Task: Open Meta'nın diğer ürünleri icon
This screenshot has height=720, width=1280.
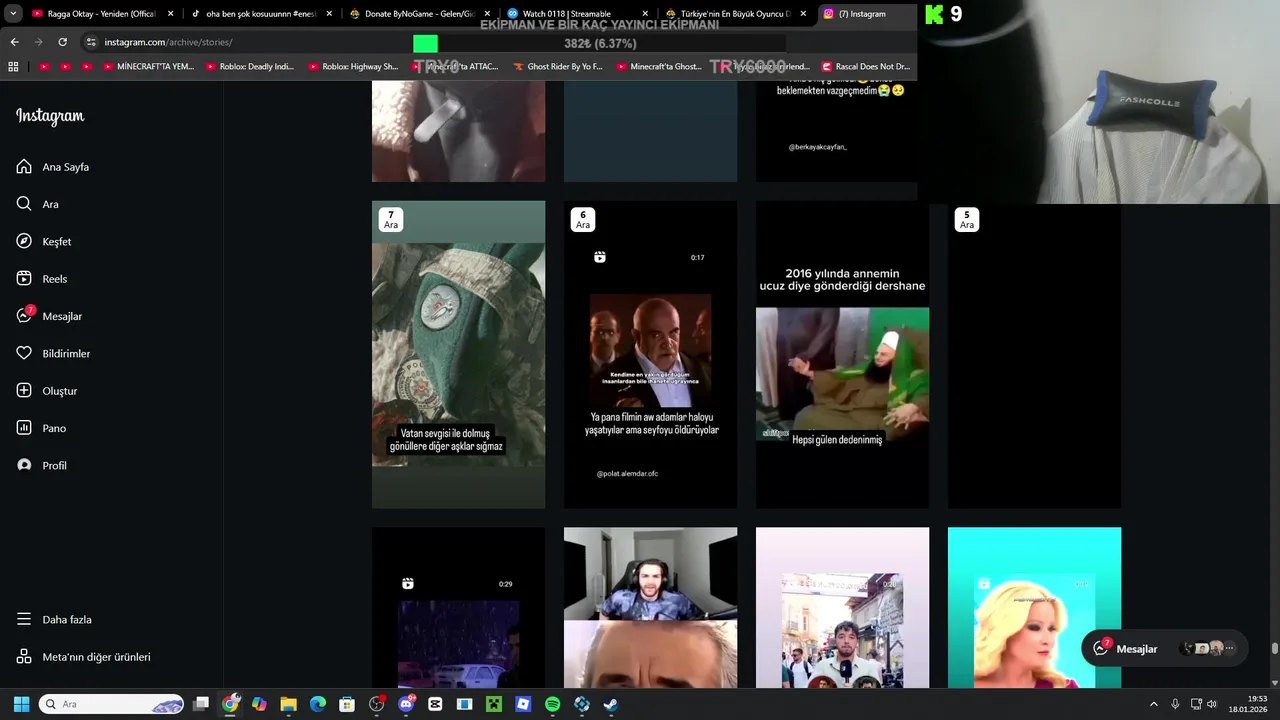Action: (24, 657)
